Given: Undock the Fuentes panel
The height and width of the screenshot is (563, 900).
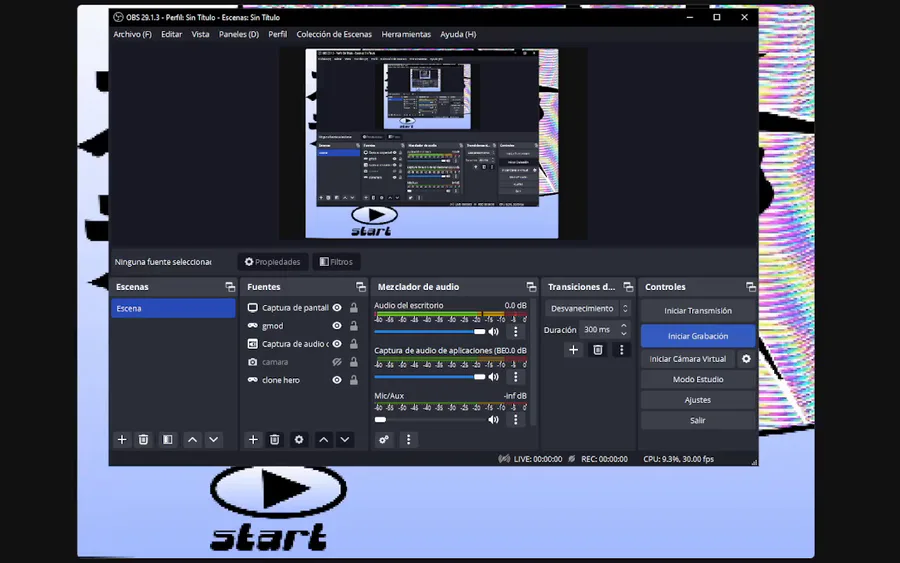Looking at the screenshot, I should 360,287.
